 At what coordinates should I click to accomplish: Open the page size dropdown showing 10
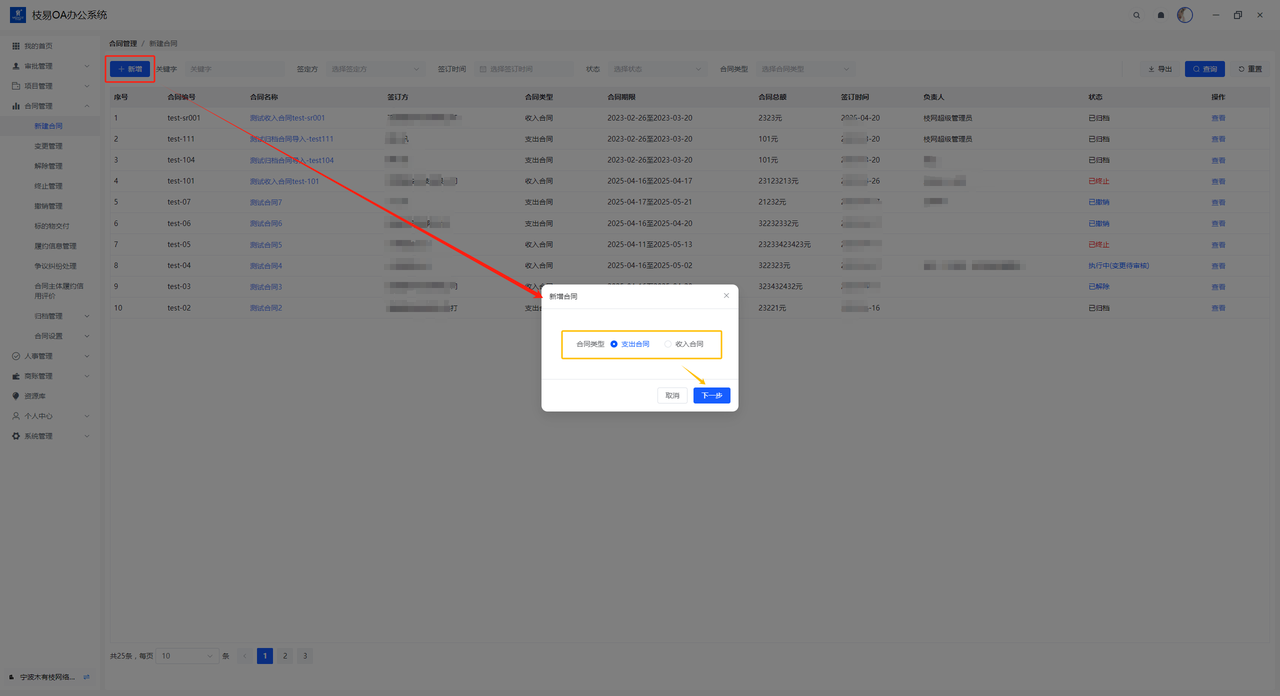(187, 656)
